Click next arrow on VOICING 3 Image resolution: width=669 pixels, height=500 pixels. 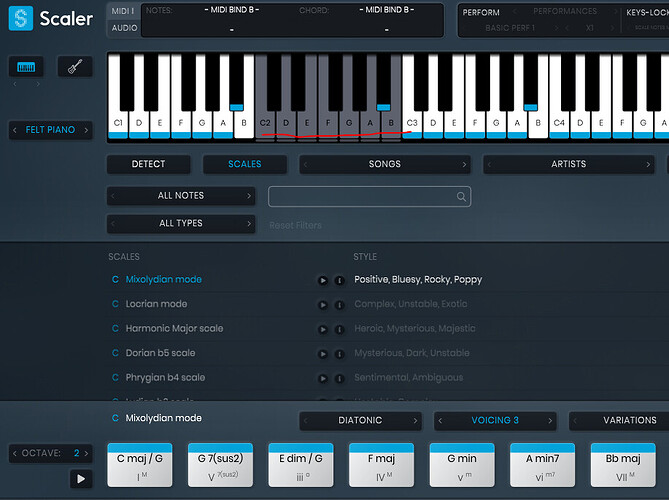pos(550,421)
